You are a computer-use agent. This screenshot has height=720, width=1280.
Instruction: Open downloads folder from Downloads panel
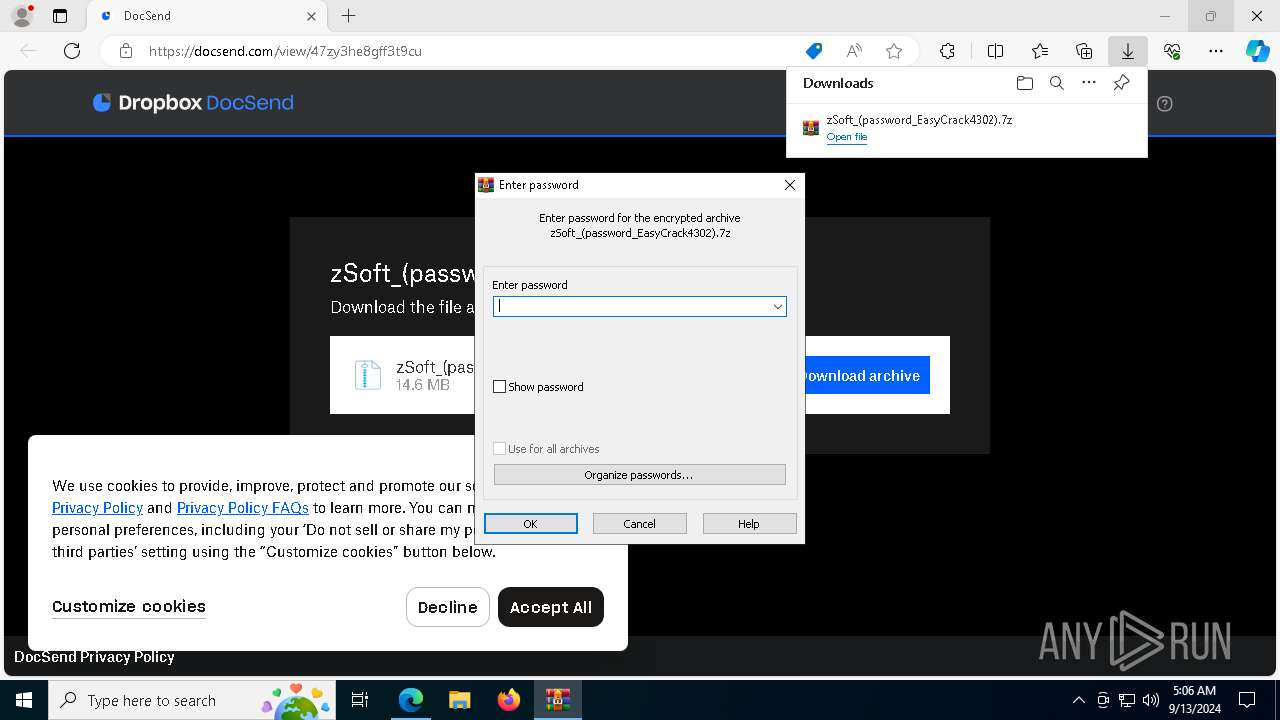click(1024, 83)
